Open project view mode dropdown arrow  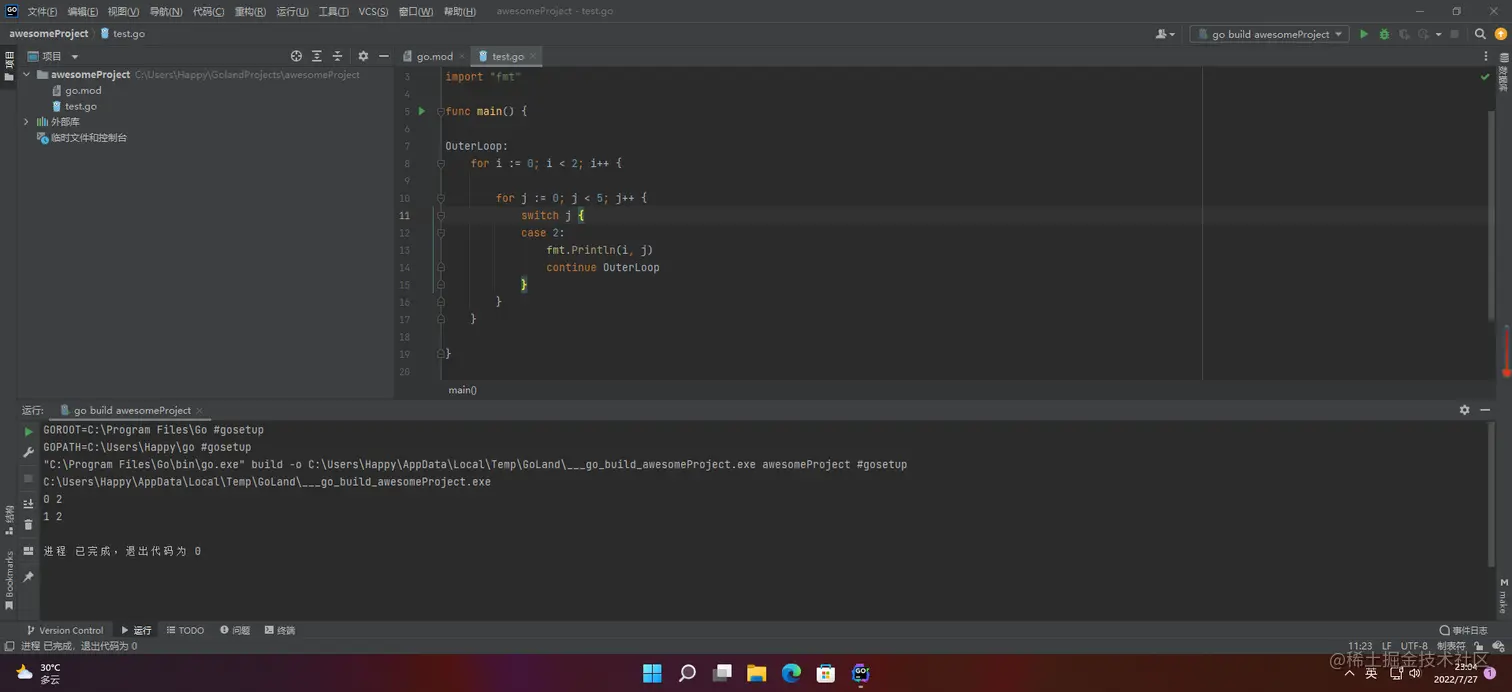(75, 57)
